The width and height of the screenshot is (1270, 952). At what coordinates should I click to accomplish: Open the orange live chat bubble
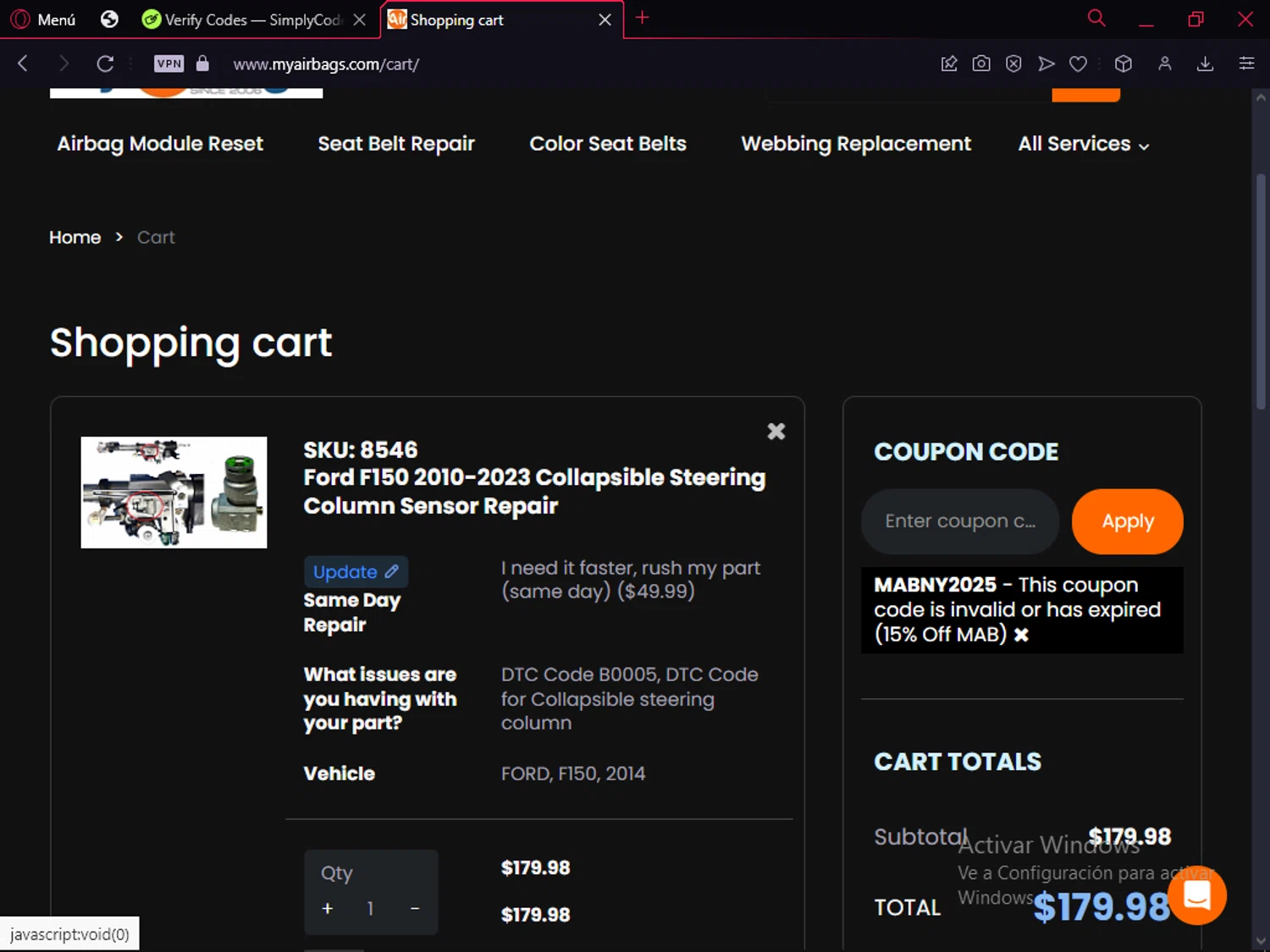tap(1197, 895)
